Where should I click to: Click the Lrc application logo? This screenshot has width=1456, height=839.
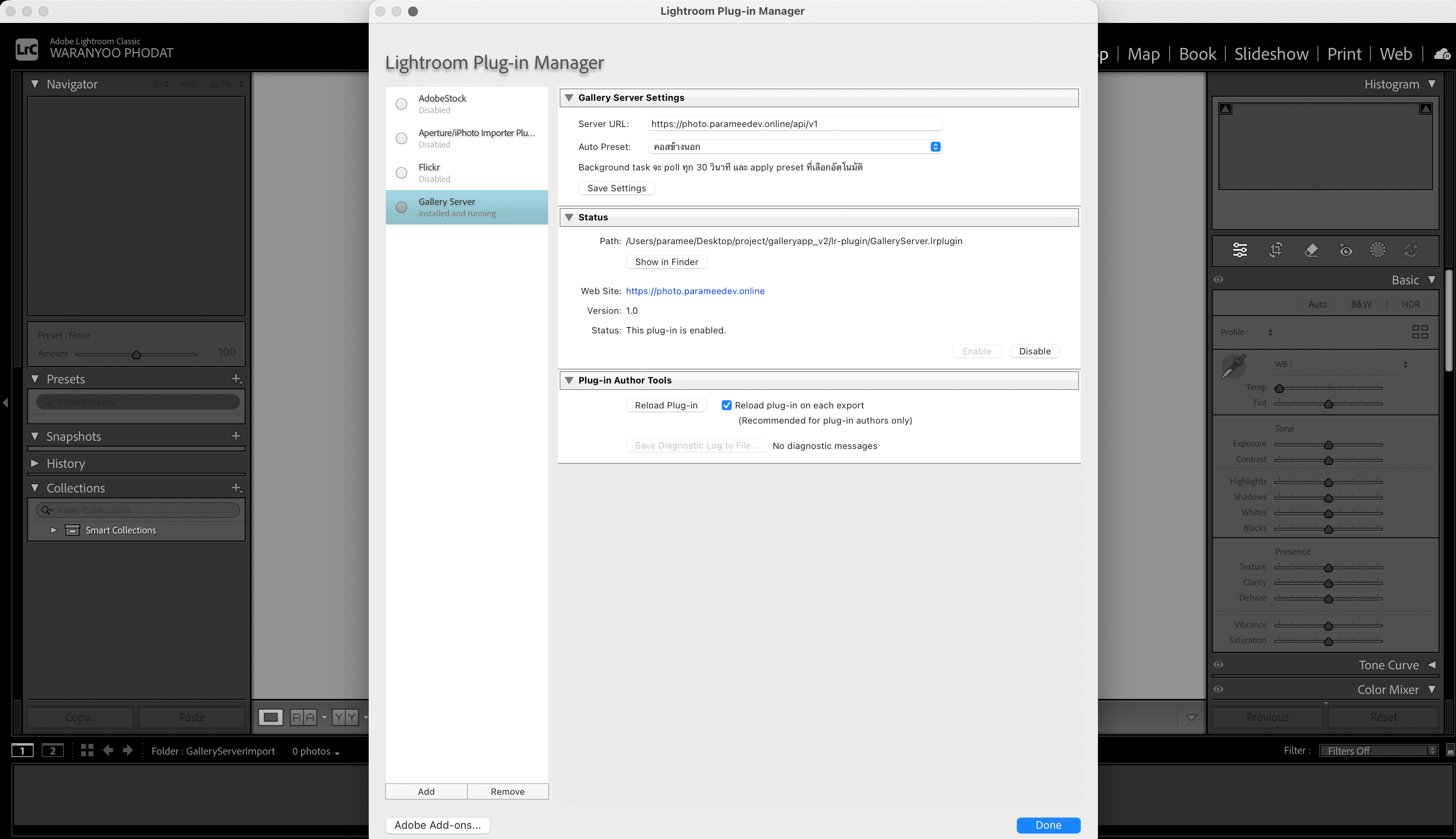click(x=27, y=50)
